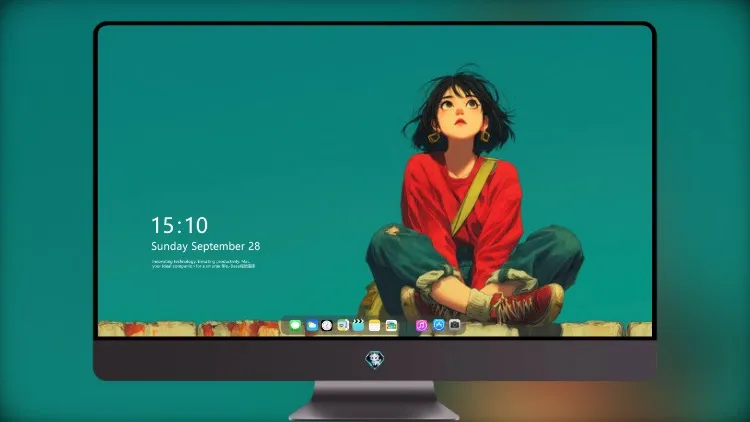Open the Weather app in dock
The height and width of the screenshot is (422, 750).
(x=312, y=326)
